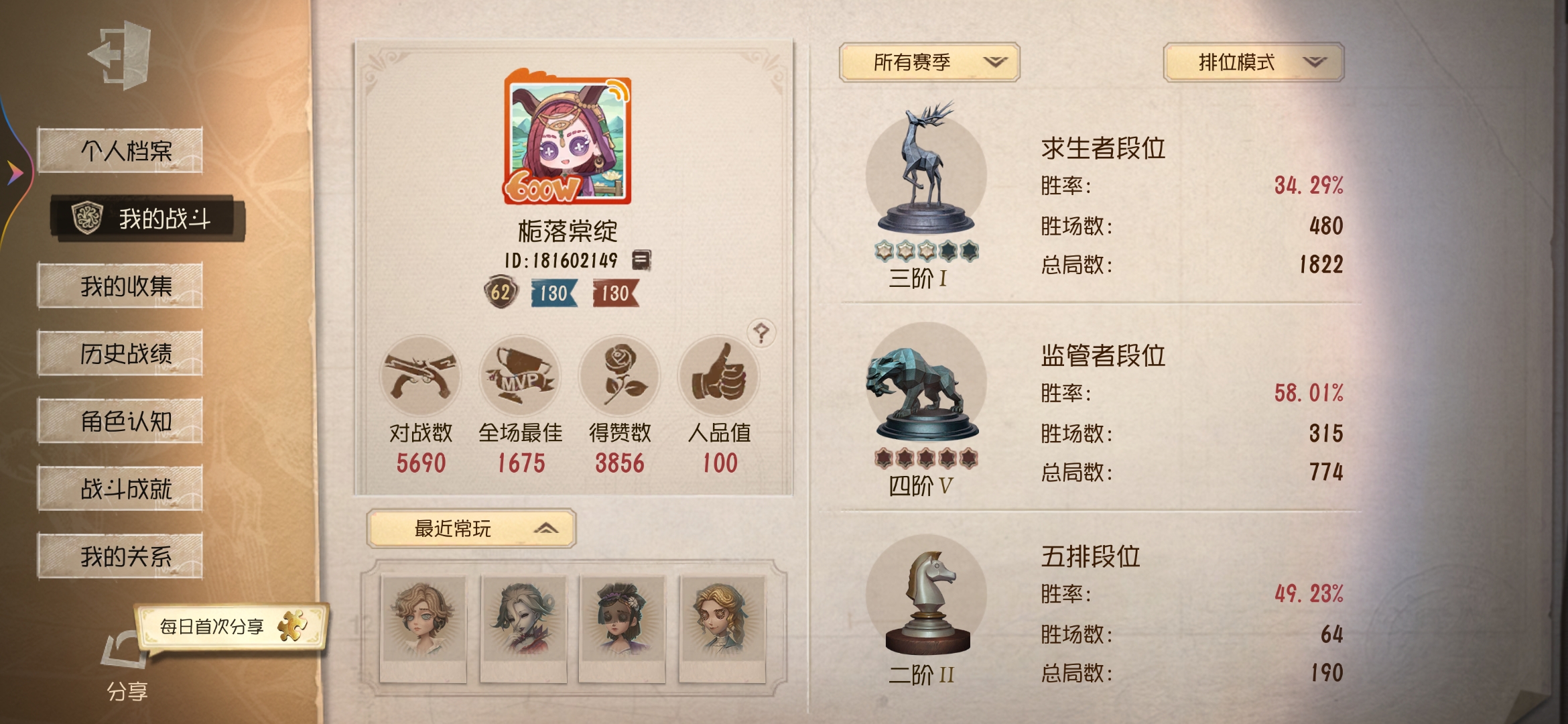Screen dimensions: 1568x724
Task: Open the 历史战绩 tab
Action: coord(121,353)
